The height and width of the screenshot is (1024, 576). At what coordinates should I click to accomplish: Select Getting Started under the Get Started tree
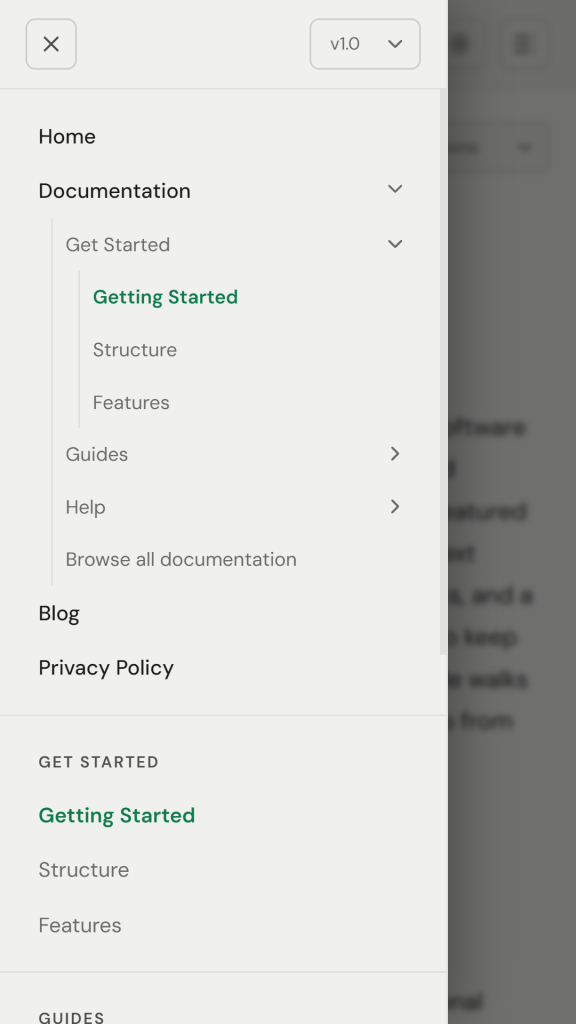click(x=165, y=297)
